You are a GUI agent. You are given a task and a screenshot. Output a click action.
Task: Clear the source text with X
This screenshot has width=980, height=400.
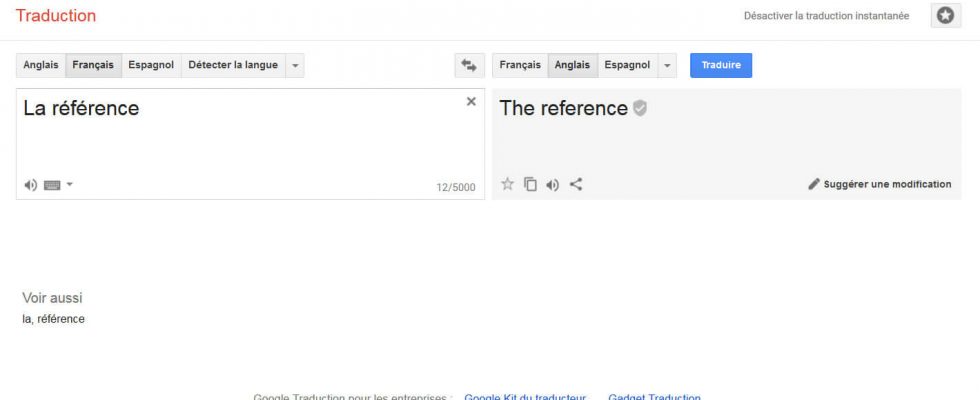[x=471, y=101]
